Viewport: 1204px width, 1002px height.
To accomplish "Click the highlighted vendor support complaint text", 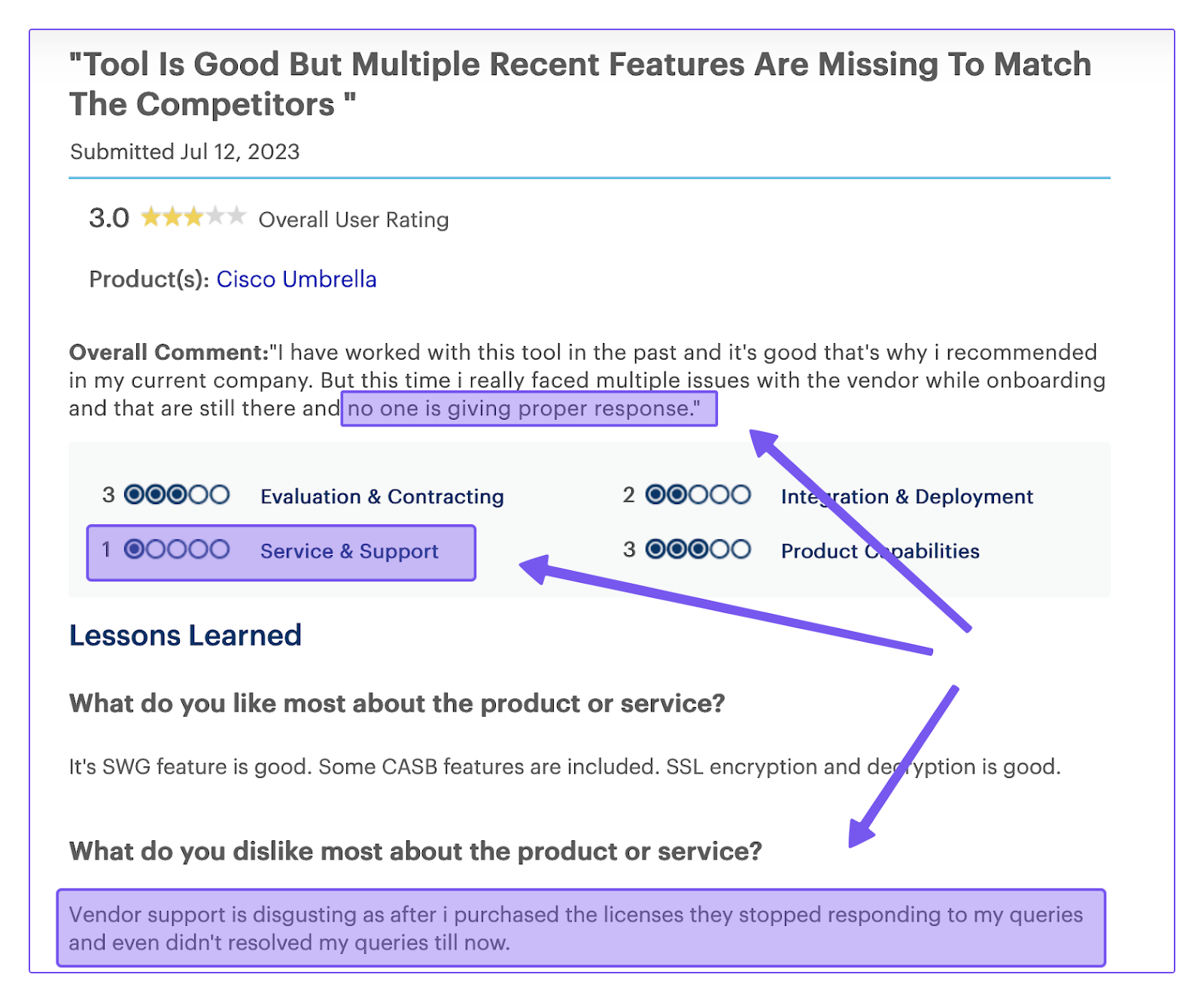I will click(576, 928).
